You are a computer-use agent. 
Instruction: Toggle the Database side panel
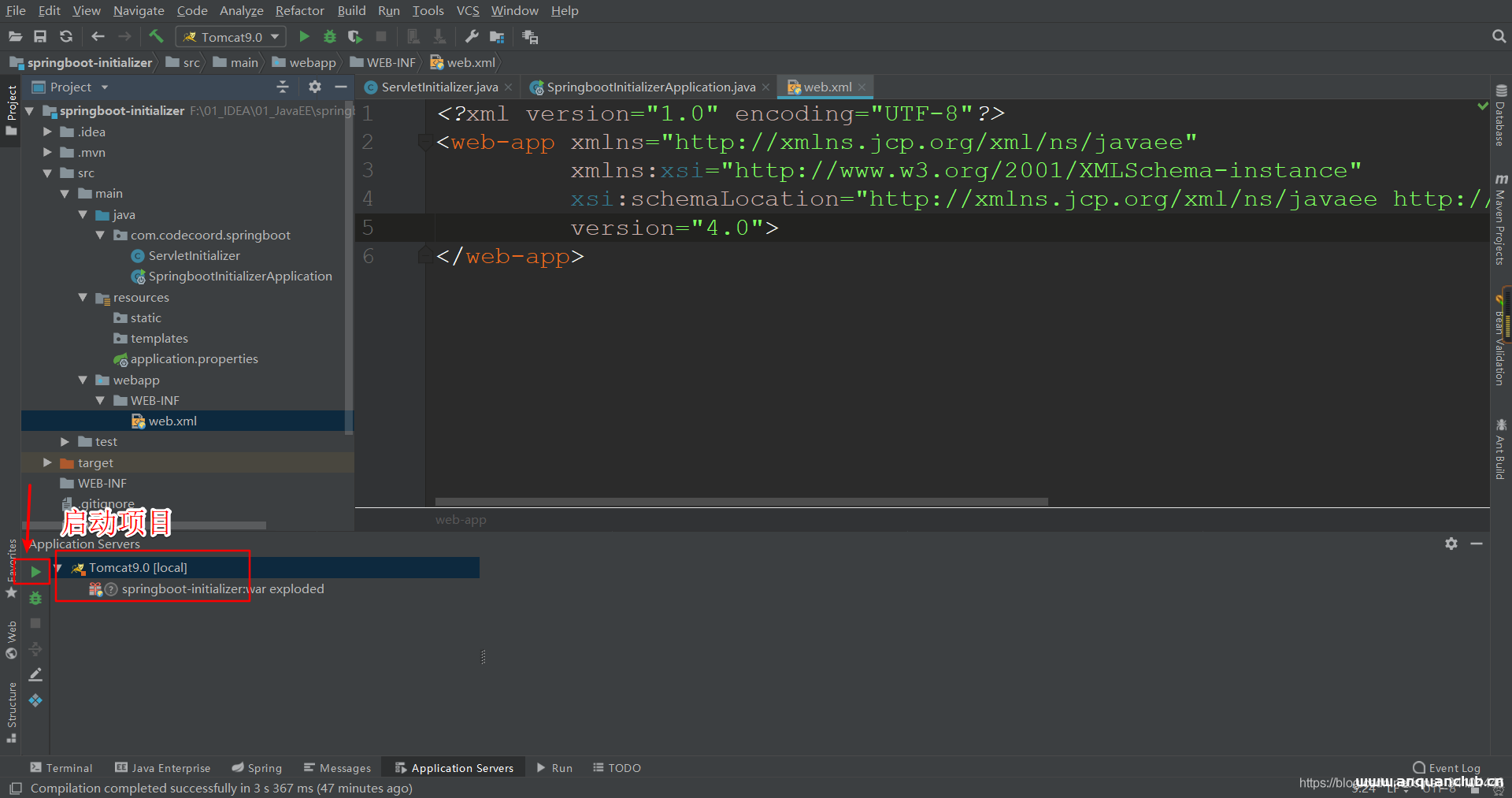(1500, 117)
